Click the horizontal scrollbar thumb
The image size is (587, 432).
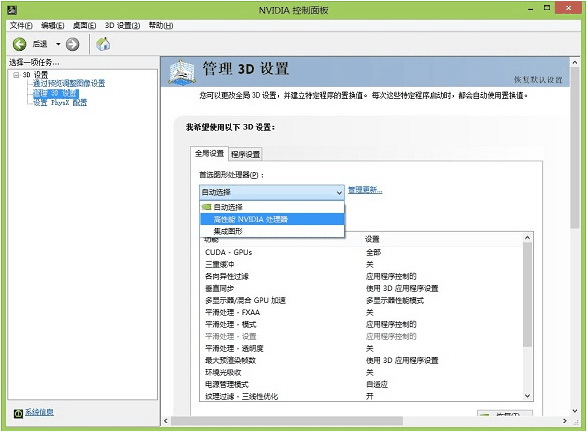287,421
